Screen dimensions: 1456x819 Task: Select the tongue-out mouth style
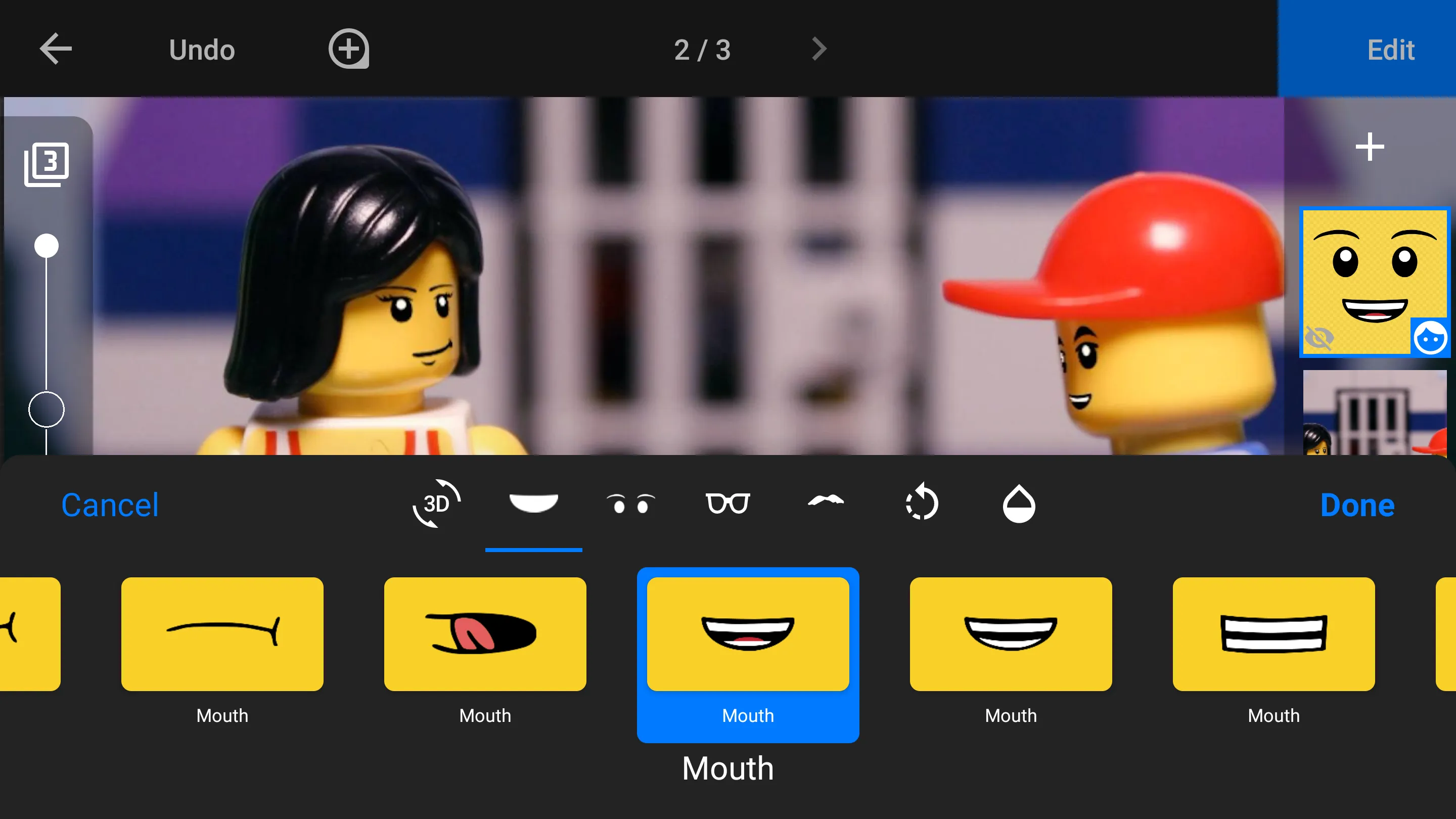(485, 633)
